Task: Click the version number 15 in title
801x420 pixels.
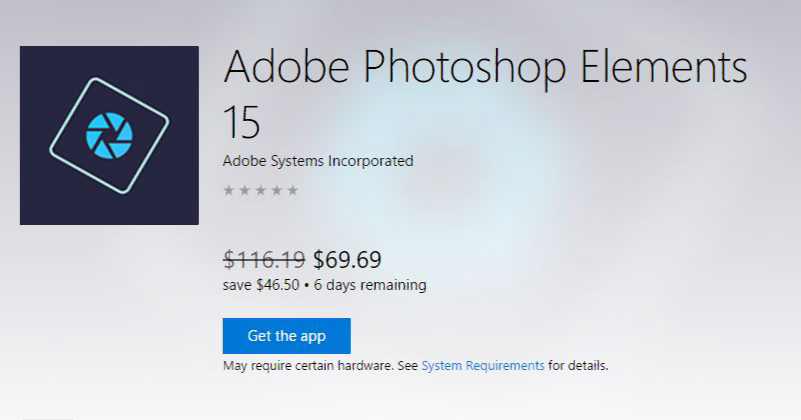Action: coord(242,123)
